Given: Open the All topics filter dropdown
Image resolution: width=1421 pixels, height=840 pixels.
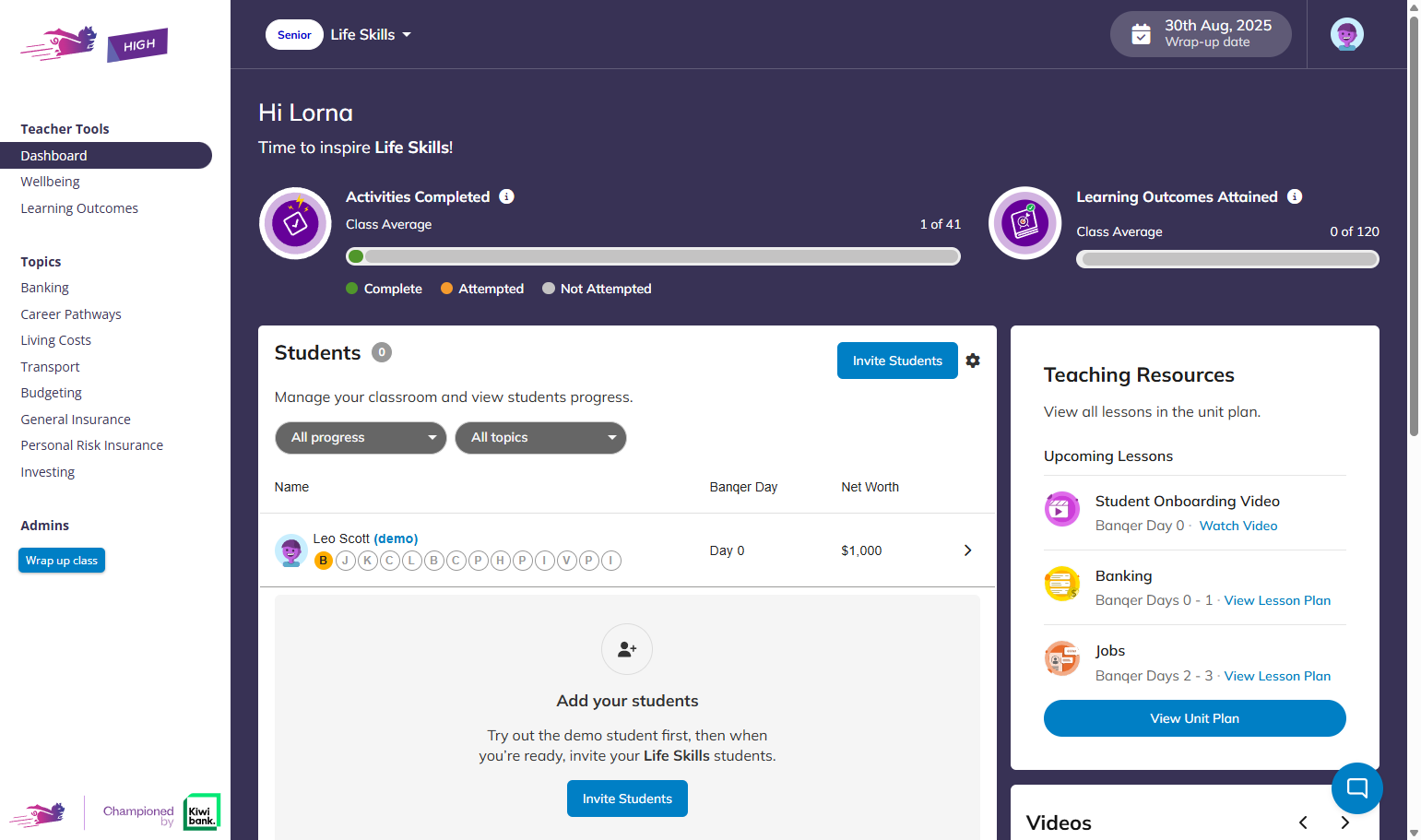Looking at the screenshot, I should coord(540,438).
